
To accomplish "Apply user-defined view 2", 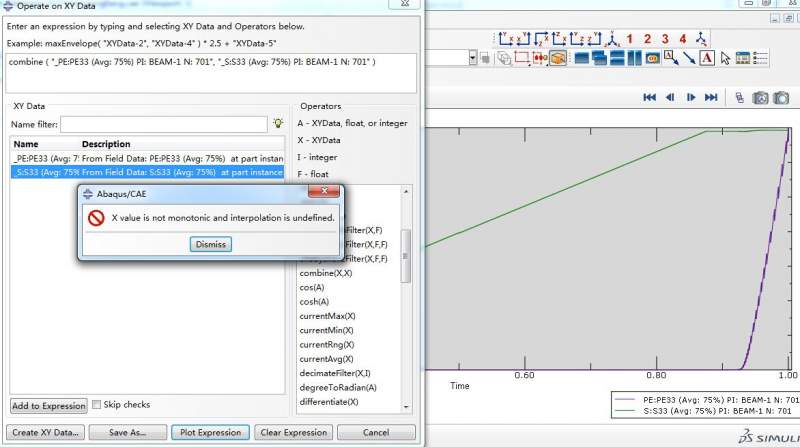I will tap(647, 39).
